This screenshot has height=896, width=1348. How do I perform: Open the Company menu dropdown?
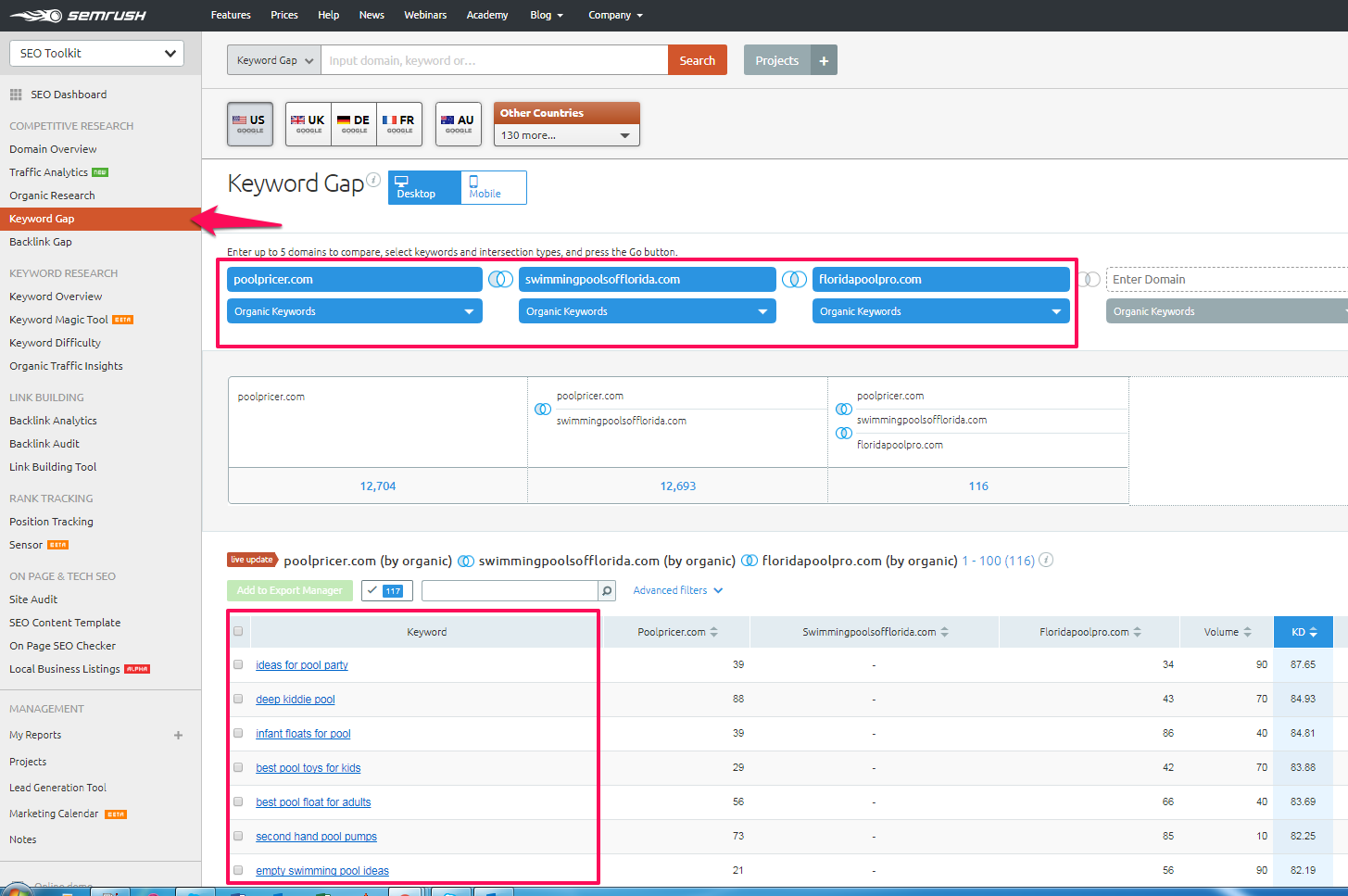coord(615,15)
